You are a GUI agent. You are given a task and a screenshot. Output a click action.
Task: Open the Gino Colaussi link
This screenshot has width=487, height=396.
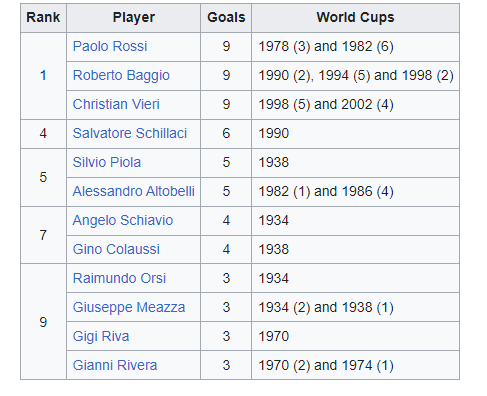(116, 249)
